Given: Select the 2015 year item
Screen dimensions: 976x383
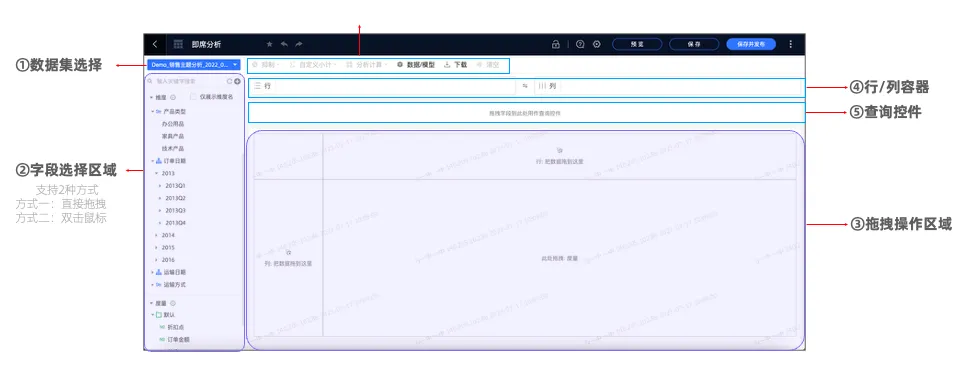Looking at the screenshot, I should [168, 248].
